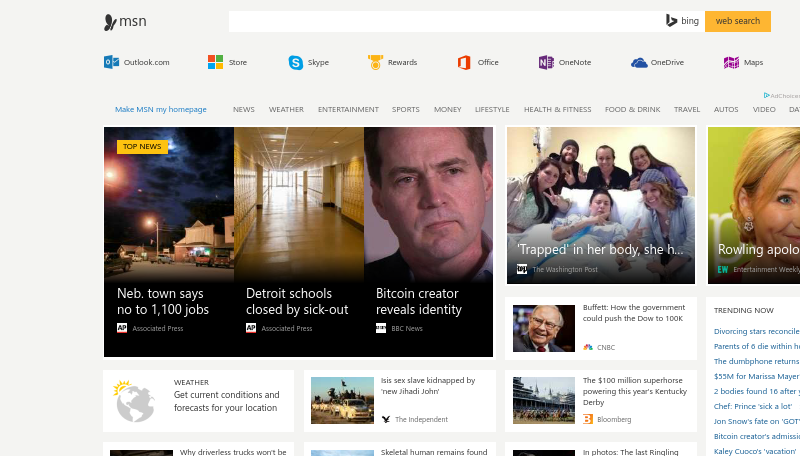Screen dimensions: 800x456
Task: Open the Rewards medal icon
Action: click(x=376, y=62)
